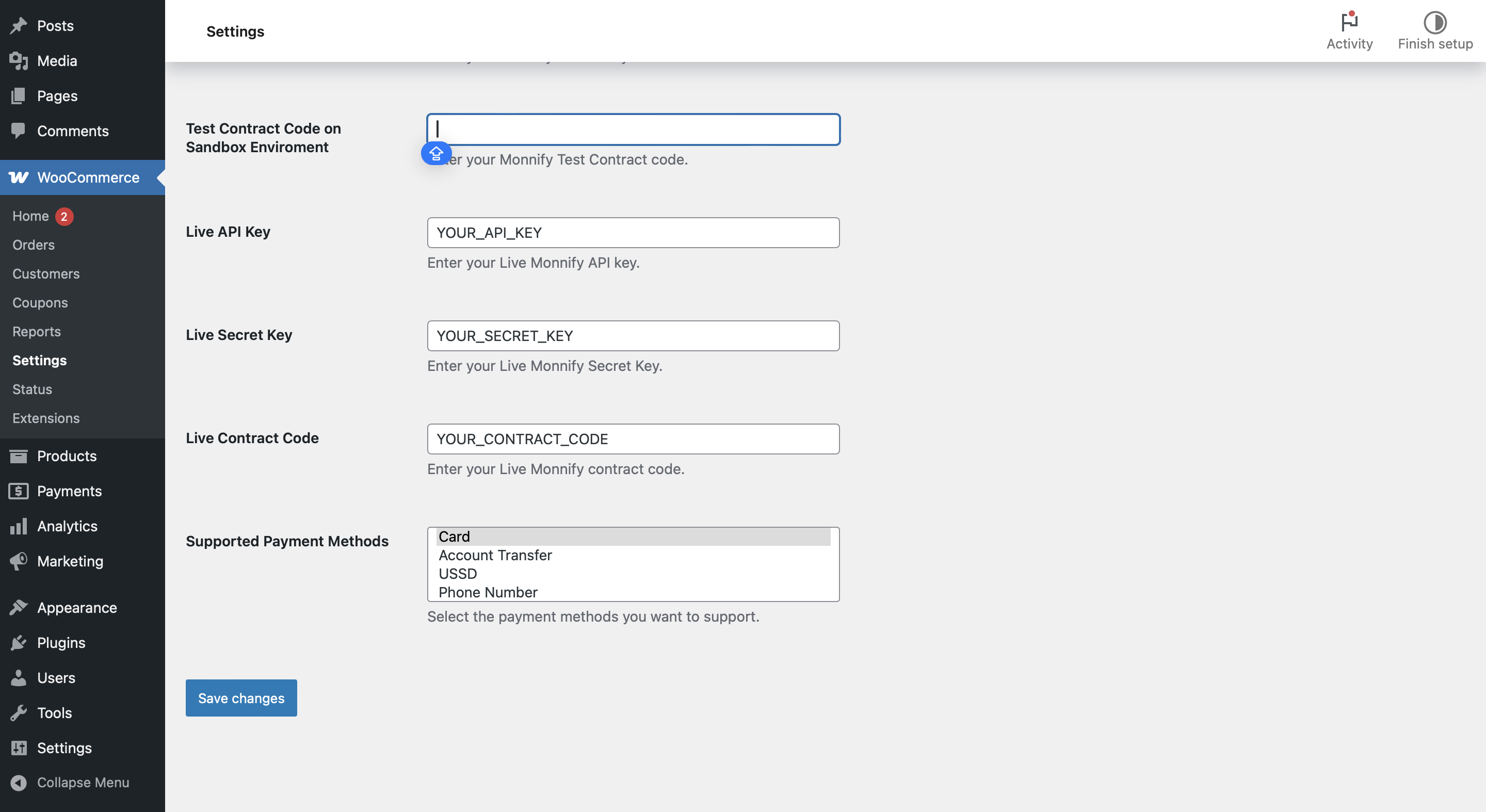Click Collapse Menu label
The height and width of the screenshot is (812, 1486).
tap(83, 783)
